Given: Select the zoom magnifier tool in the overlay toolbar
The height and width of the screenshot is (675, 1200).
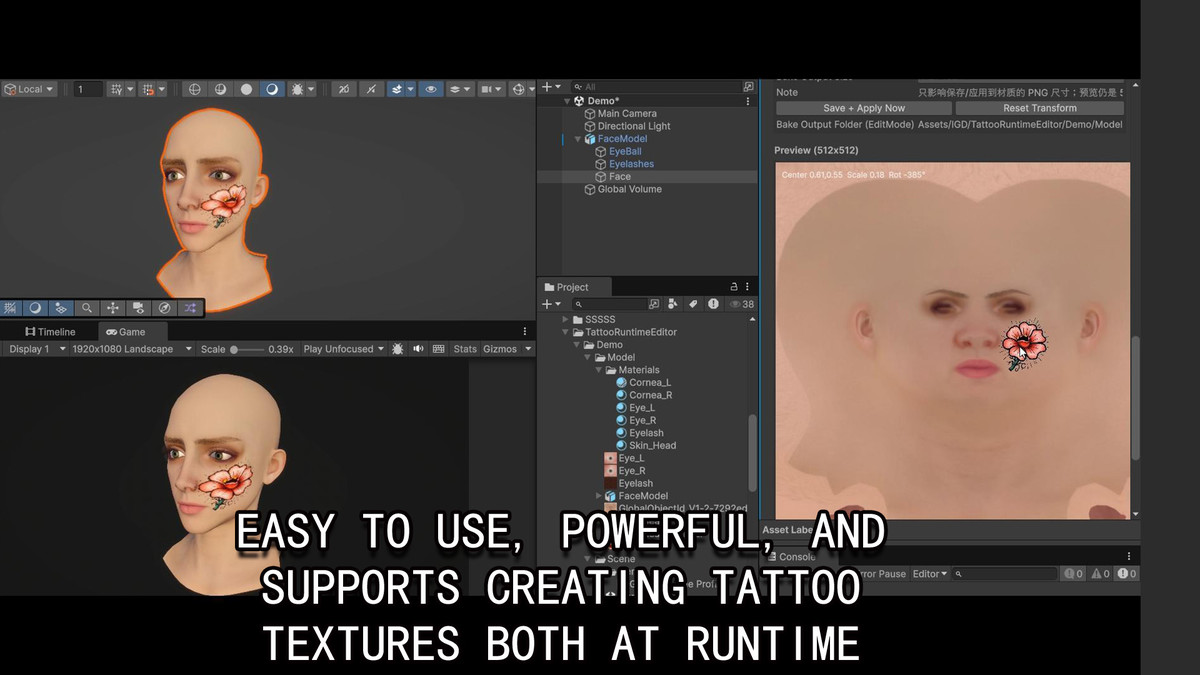Looking at the screenshot, I should tap(87, 308).
